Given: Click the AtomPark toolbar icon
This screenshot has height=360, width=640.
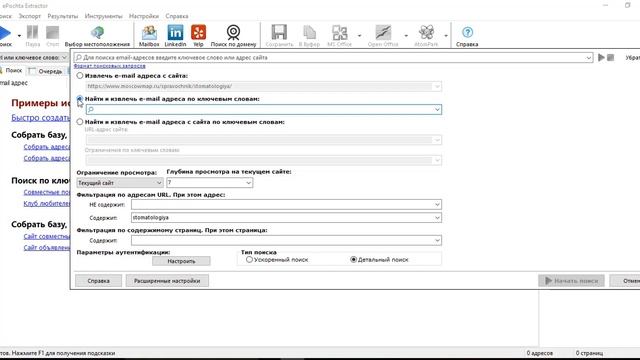Looking at the screenshot, I should (x=426, y=33).
